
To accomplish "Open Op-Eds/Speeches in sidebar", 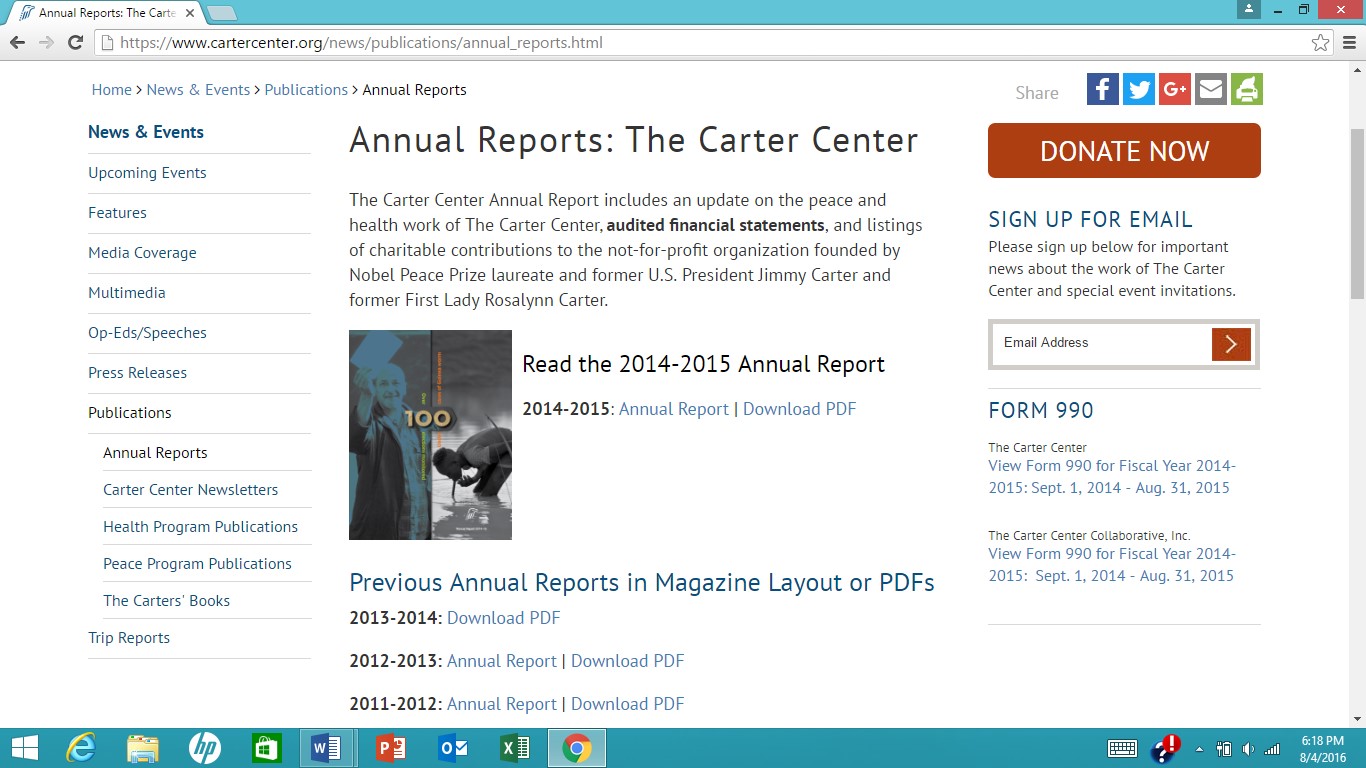I will (x=147, y=333).
